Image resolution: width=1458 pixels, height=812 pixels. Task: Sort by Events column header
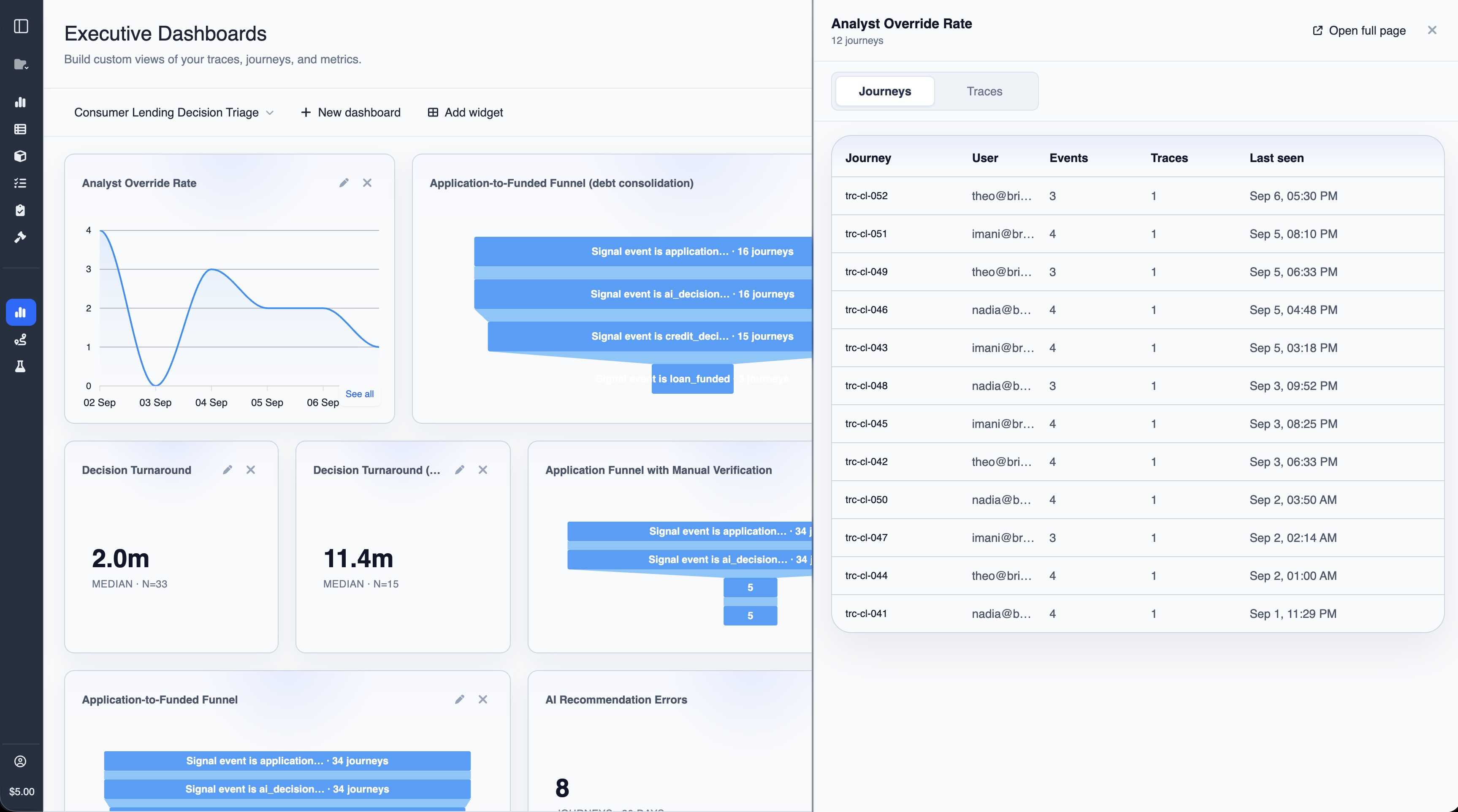[x=1068, y=158]
